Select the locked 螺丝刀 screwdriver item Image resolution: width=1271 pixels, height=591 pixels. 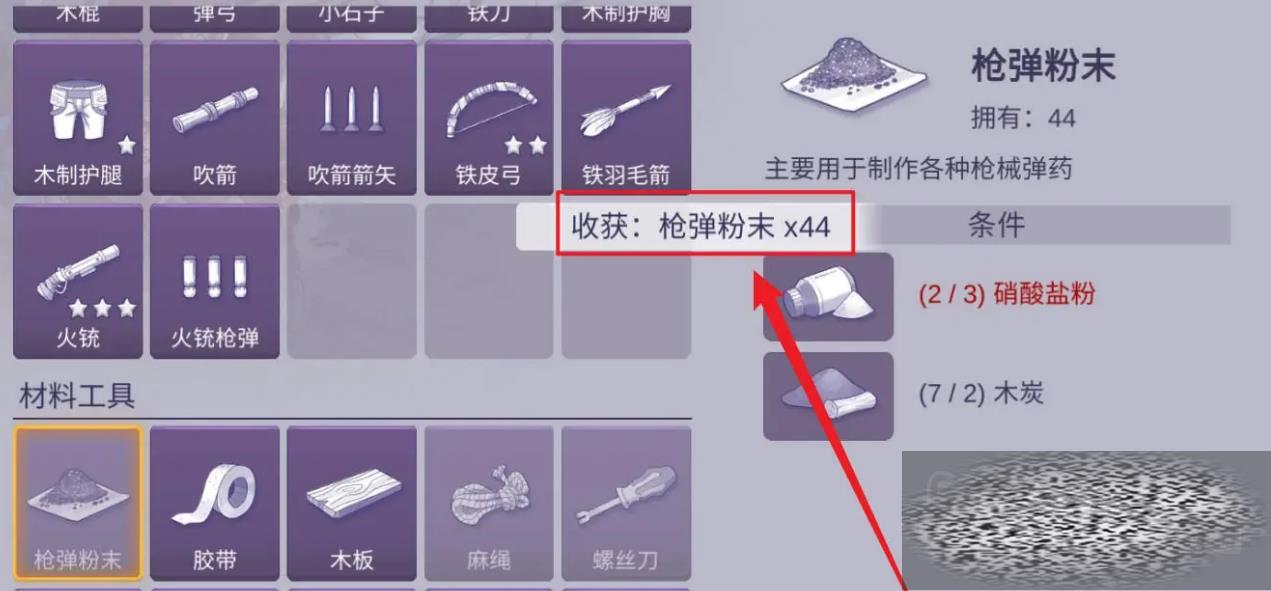click(x=626, y=503)
